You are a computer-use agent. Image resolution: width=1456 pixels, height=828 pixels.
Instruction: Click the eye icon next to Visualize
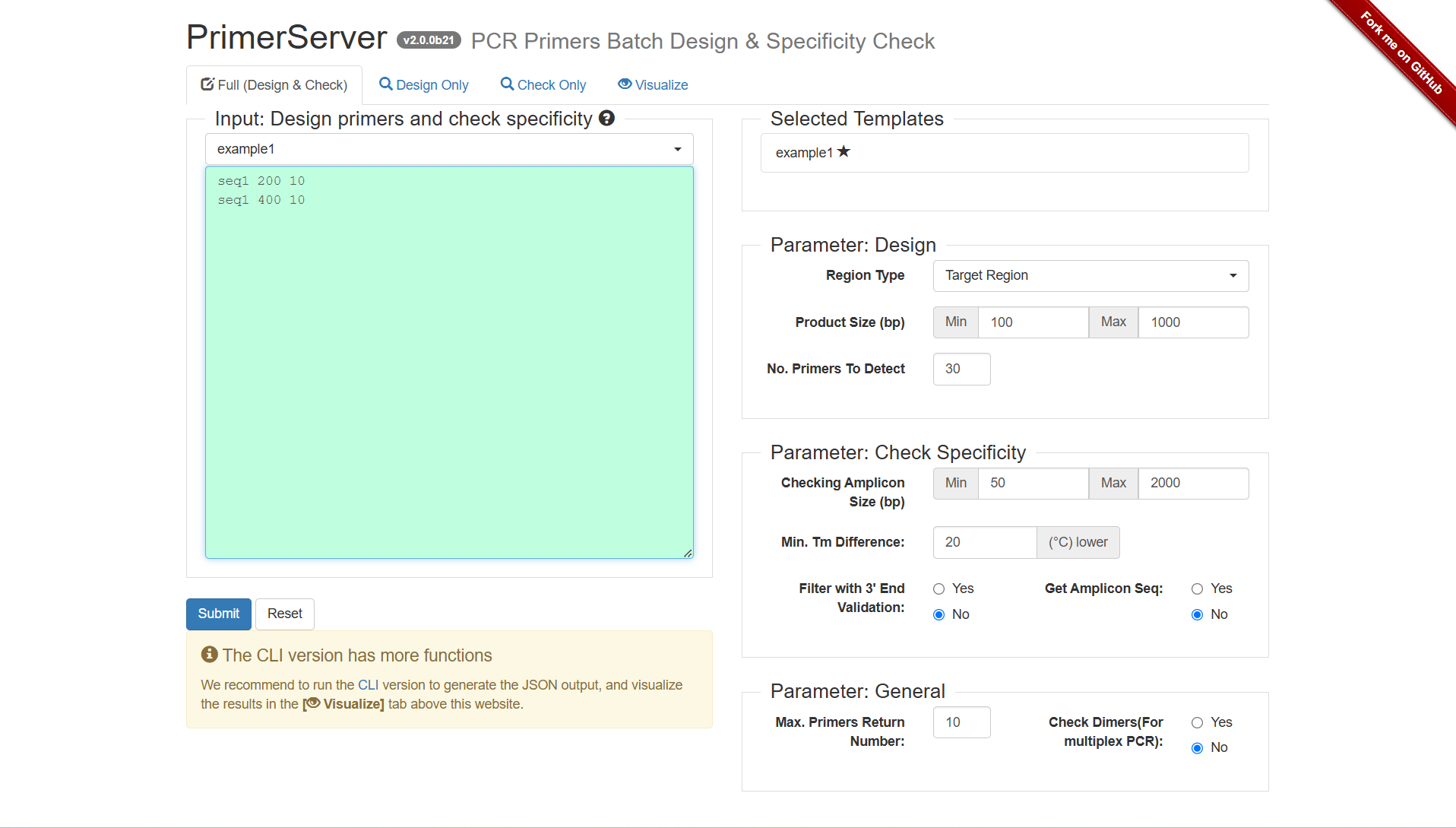click(x=625, y=84)
